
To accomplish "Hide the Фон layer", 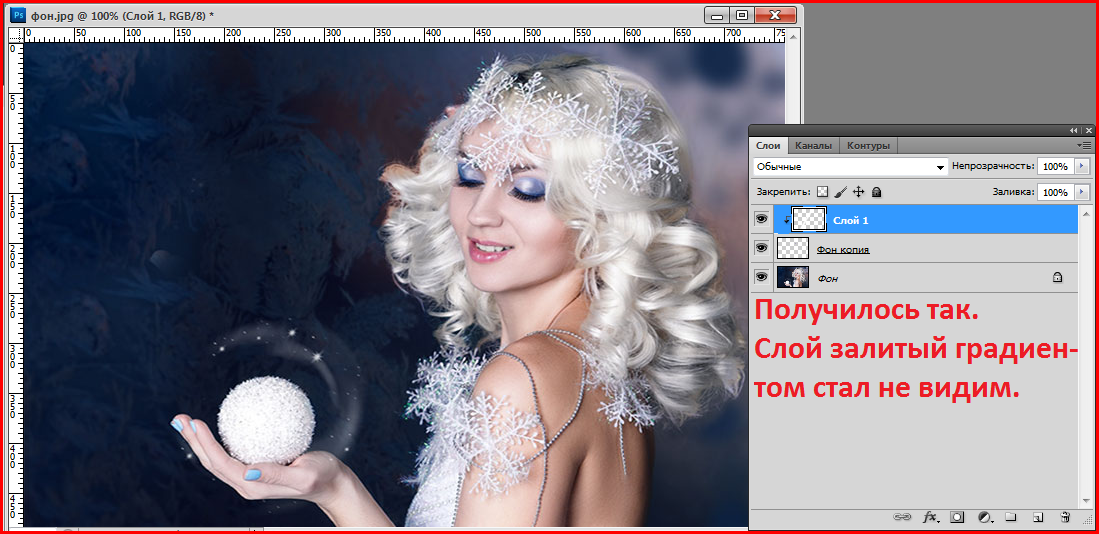I will click(761, 278).
